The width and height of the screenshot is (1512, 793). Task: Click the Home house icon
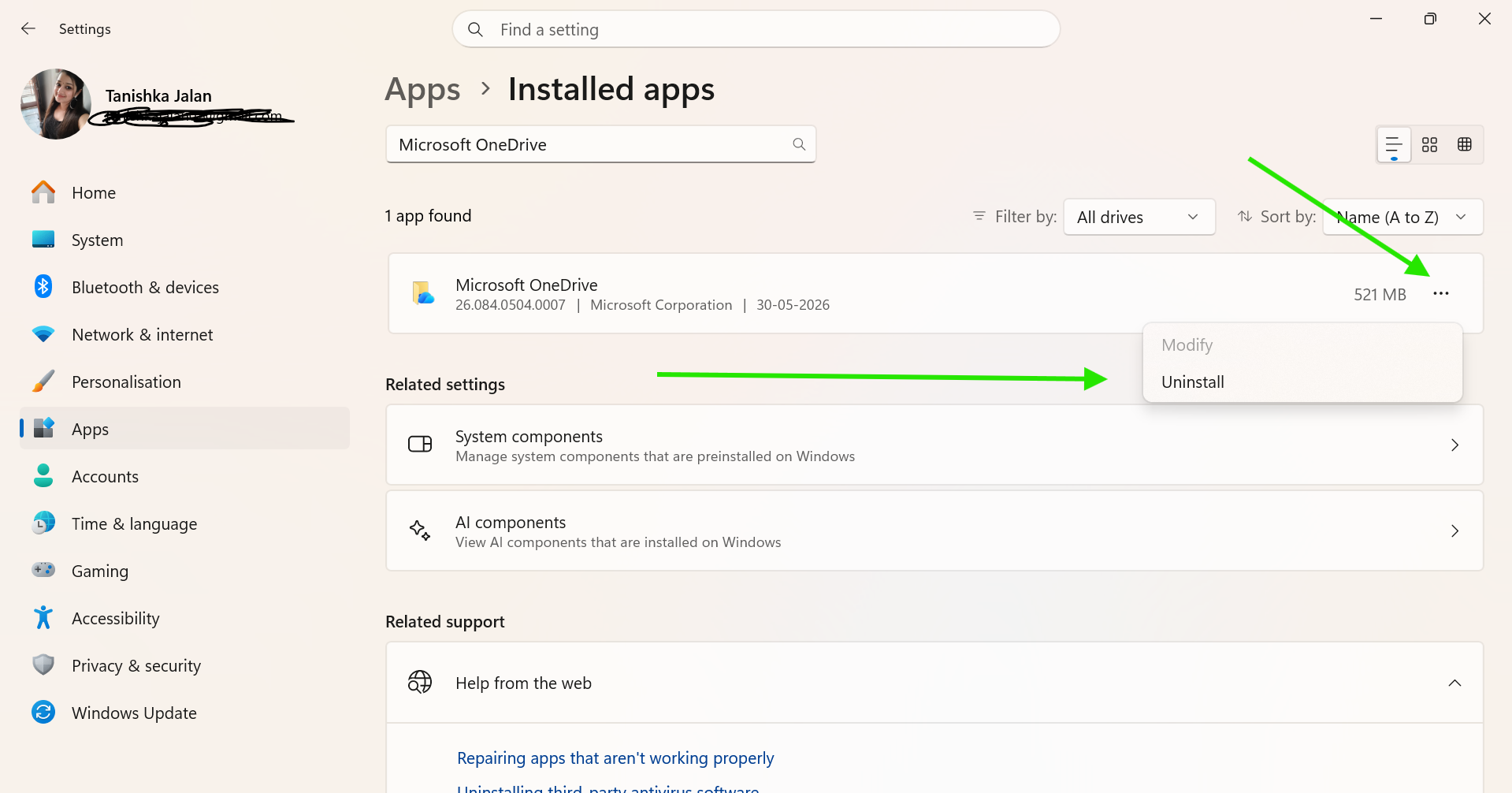tap(43, 192)
